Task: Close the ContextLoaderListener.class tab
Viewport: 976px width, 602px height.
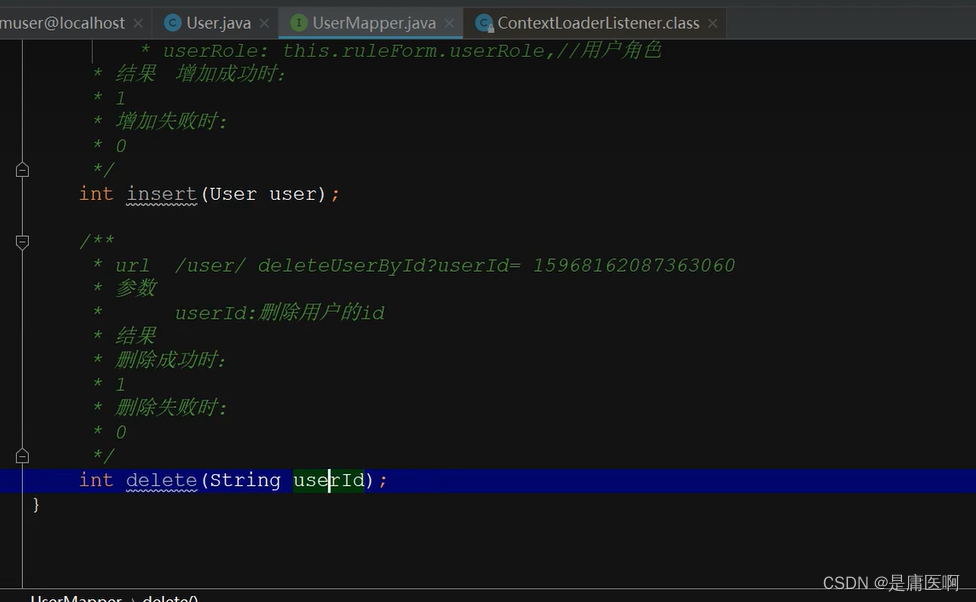Action: [713, 24]
